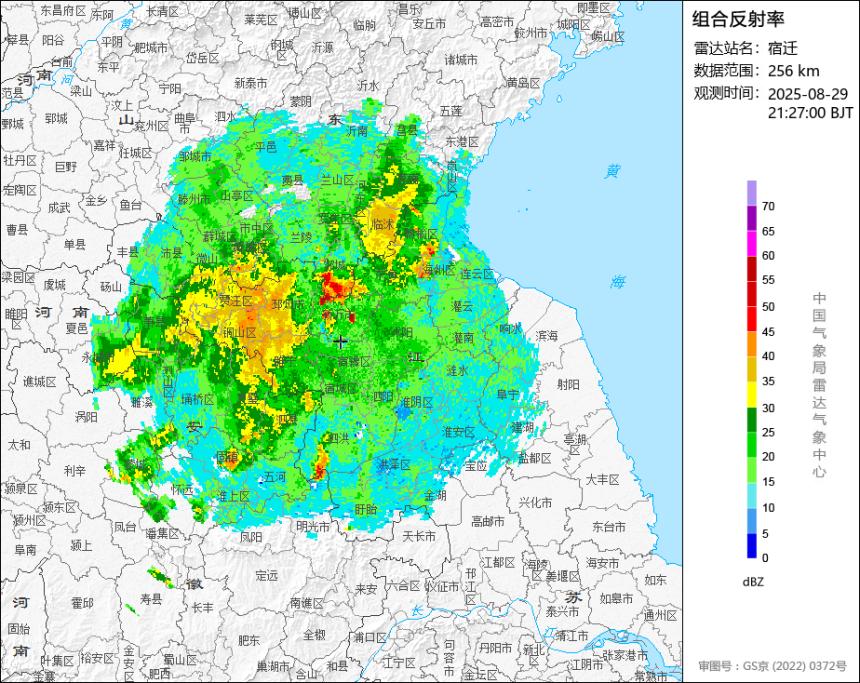Click the 平邑 map label
This screenshot has height=683, width=860.
pos(265,147)
